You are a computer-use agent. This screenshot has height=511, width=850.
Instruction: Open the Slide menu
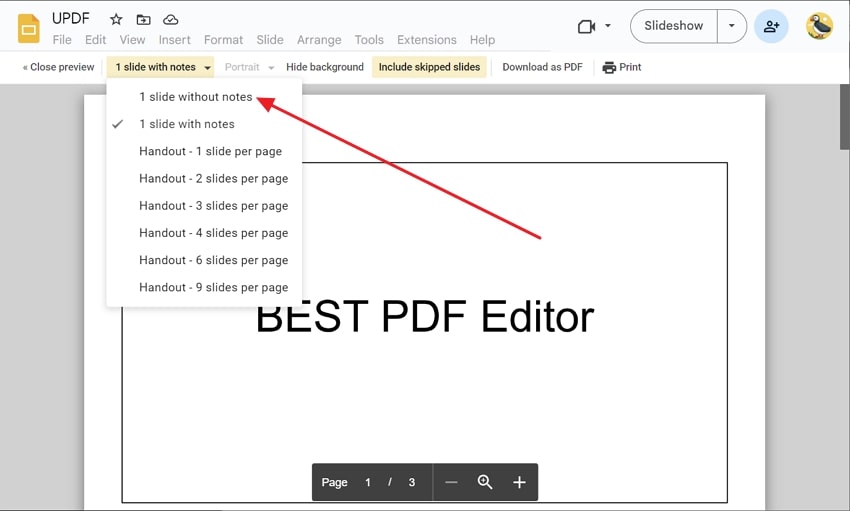pyautogui.click(x=270, y=40)
